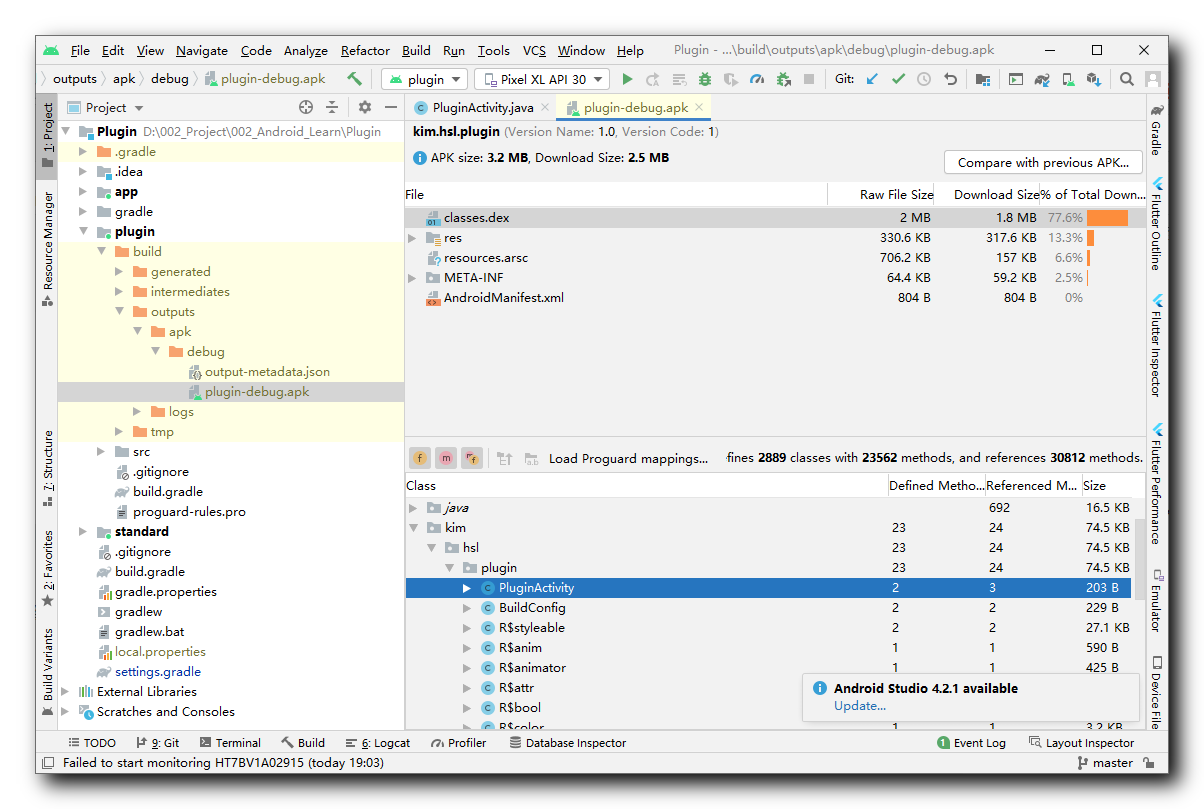Update project with Git blue arrow

coord(872,79)
